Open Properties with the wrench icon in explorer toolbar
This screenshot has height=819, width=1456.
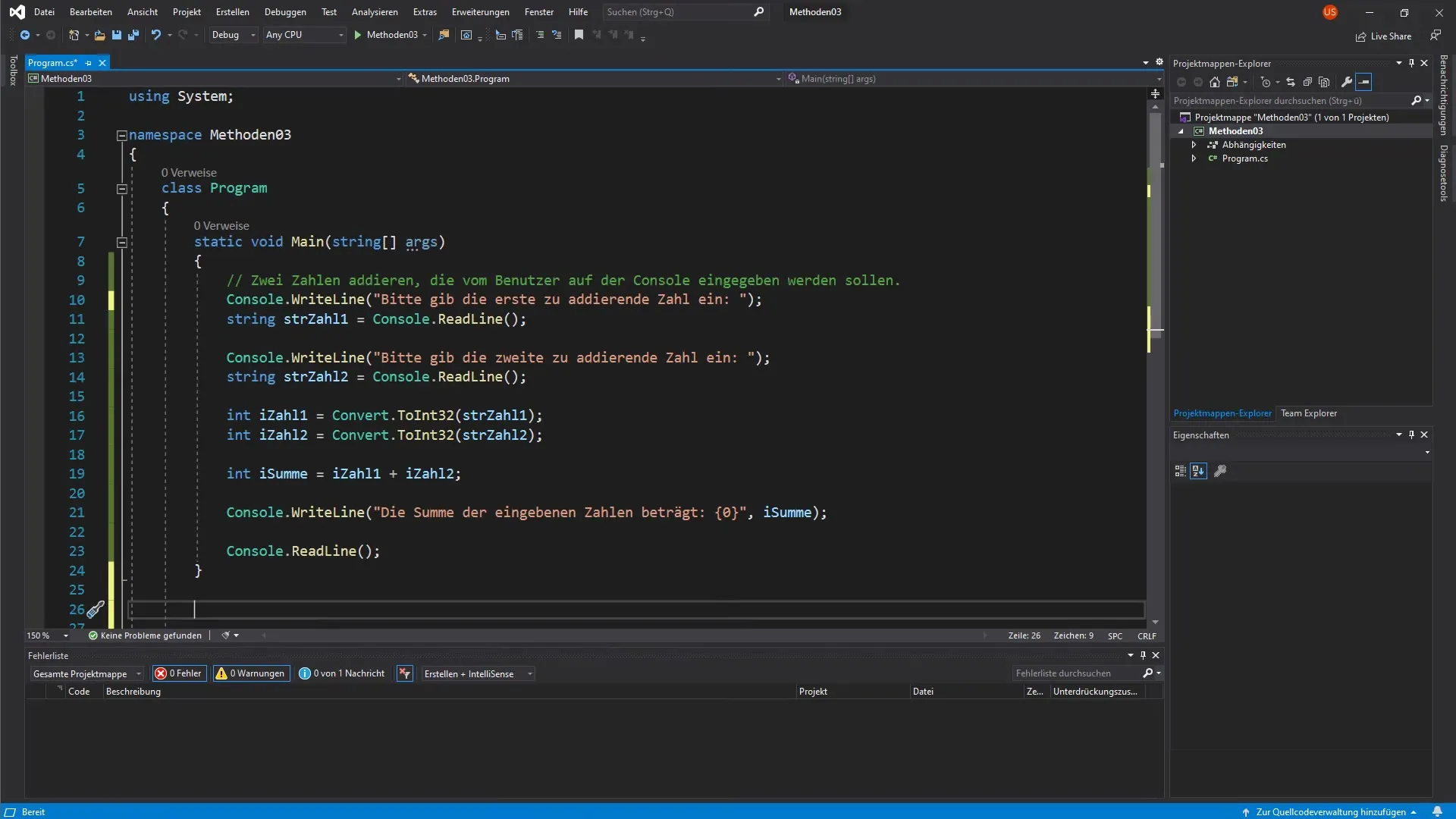(x=1347, y=82)
